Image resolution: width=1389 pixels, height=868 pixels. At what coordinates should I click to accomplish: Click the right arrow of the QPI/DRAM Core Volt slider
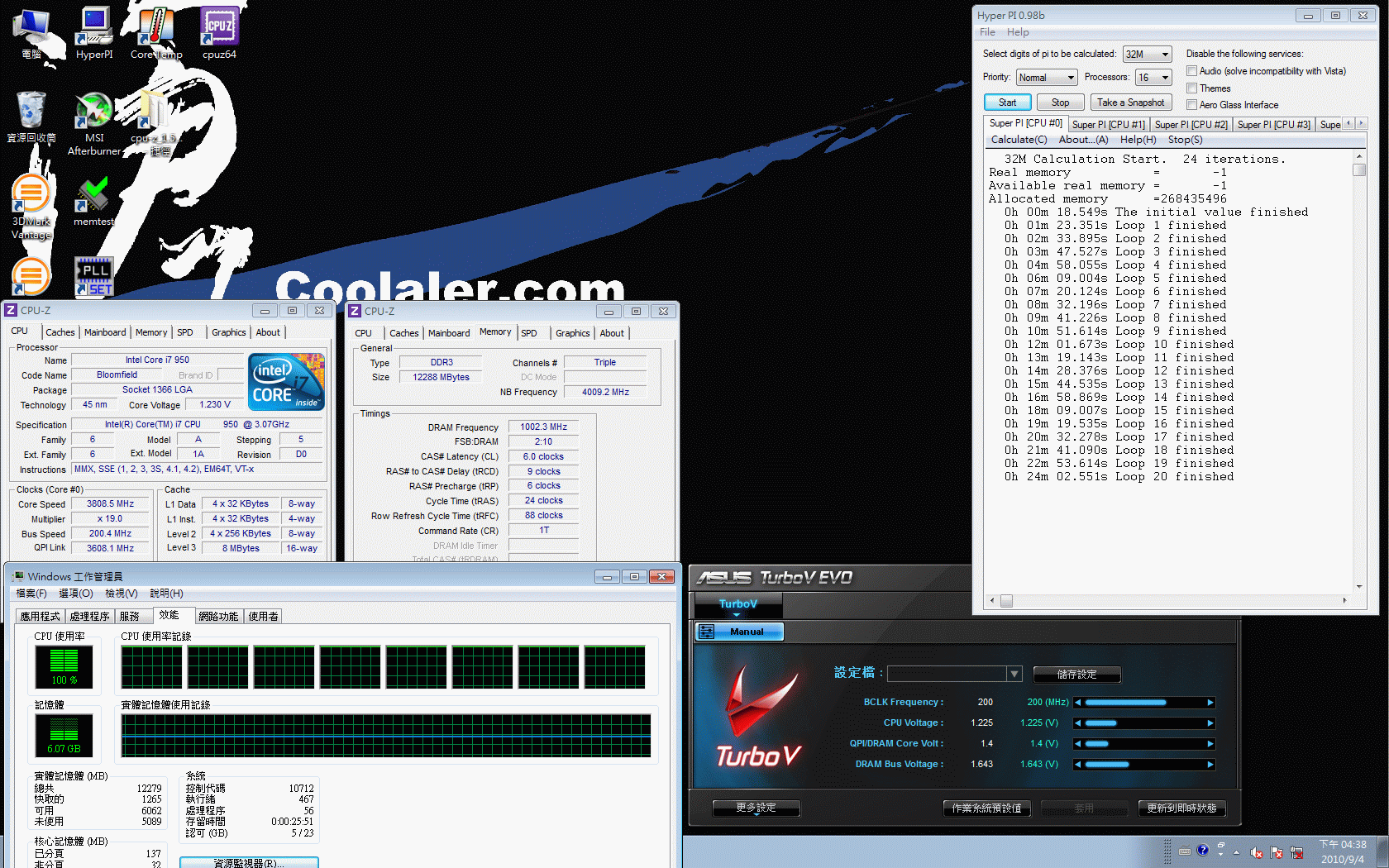[1210, 743]
